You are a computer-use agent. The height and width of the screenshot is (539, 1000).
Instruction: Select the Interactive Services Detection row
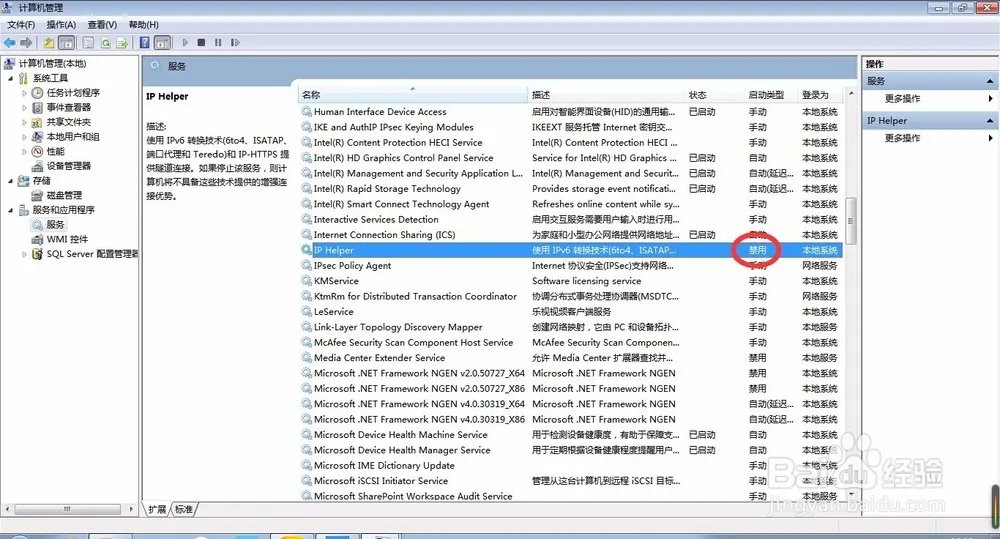571,219
